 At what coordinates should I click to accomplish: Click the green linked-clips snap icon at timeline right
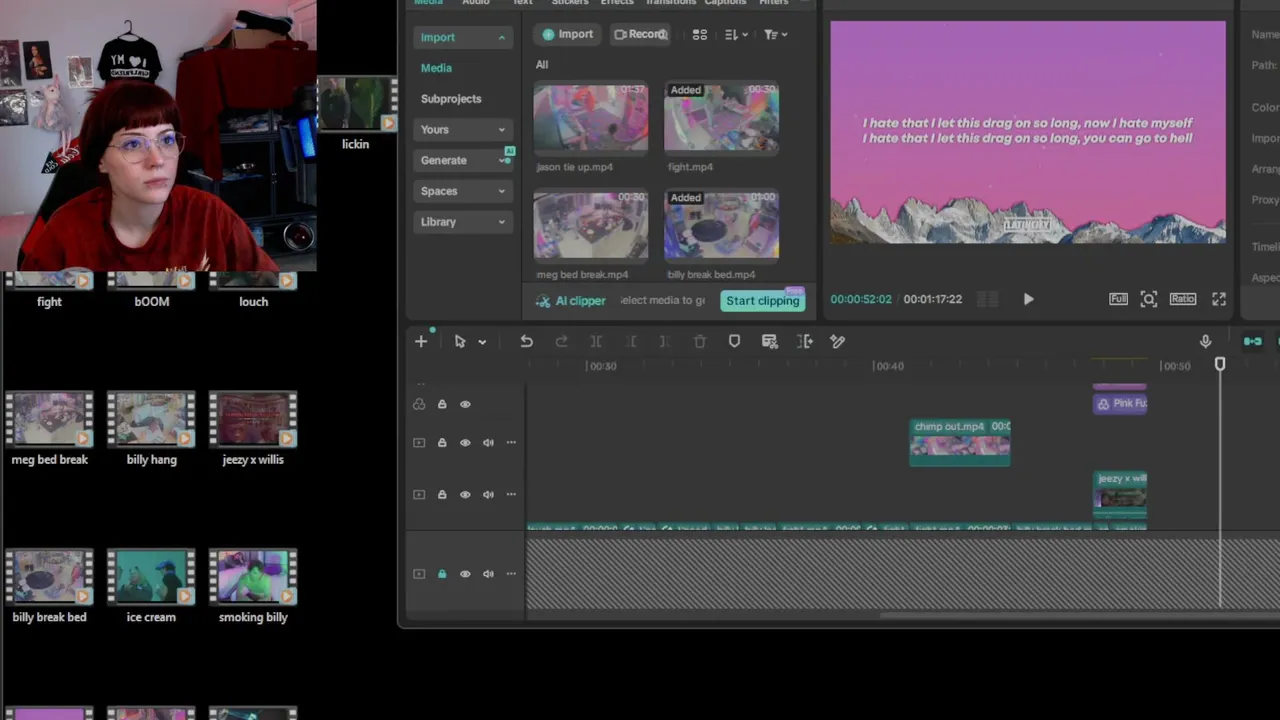[x=1252, y=342]
